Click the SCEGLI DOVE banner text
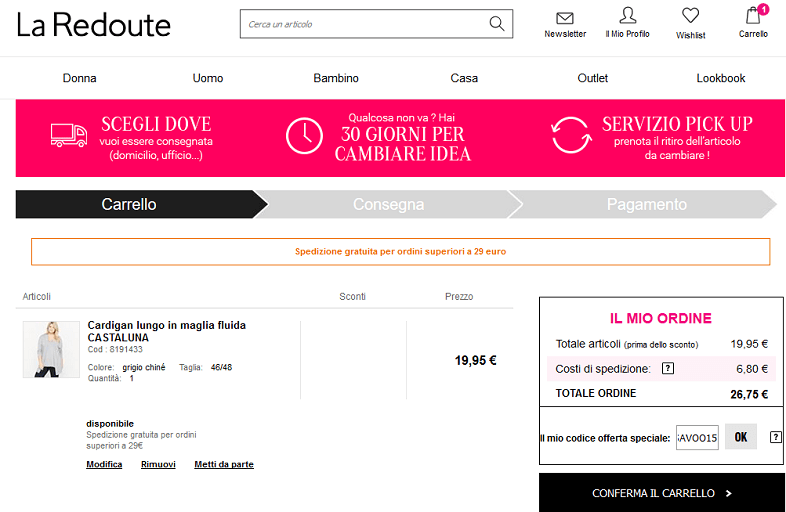Viewport: 786px width, 512px height. click(156, 124)
